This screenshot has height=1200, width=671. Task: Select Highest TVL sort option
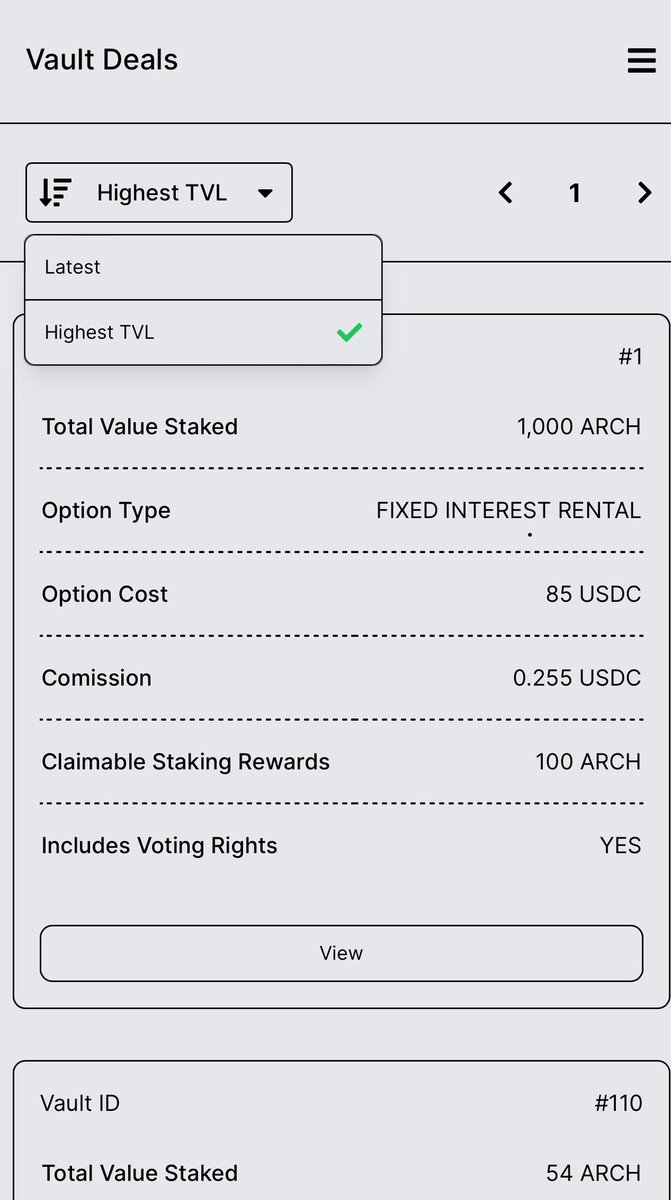(203, 332)
